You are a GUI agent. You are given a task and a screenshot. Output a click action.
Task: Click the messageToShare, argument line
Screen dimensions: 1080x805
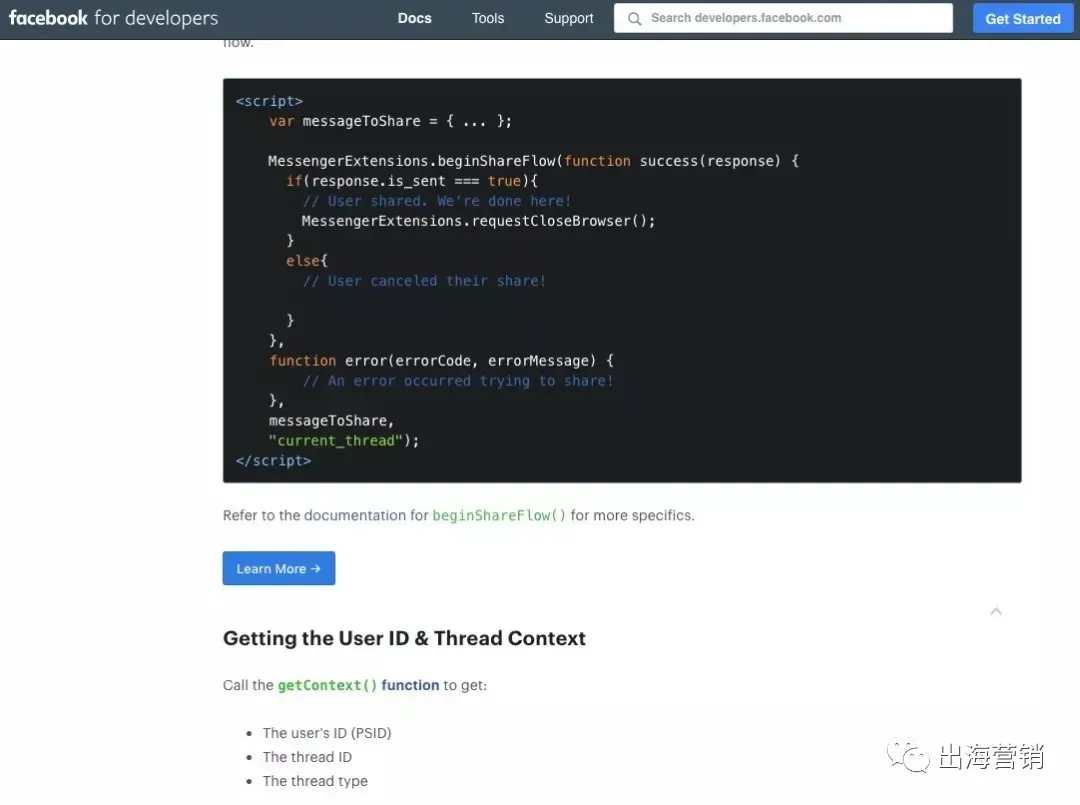click(331, 421)
